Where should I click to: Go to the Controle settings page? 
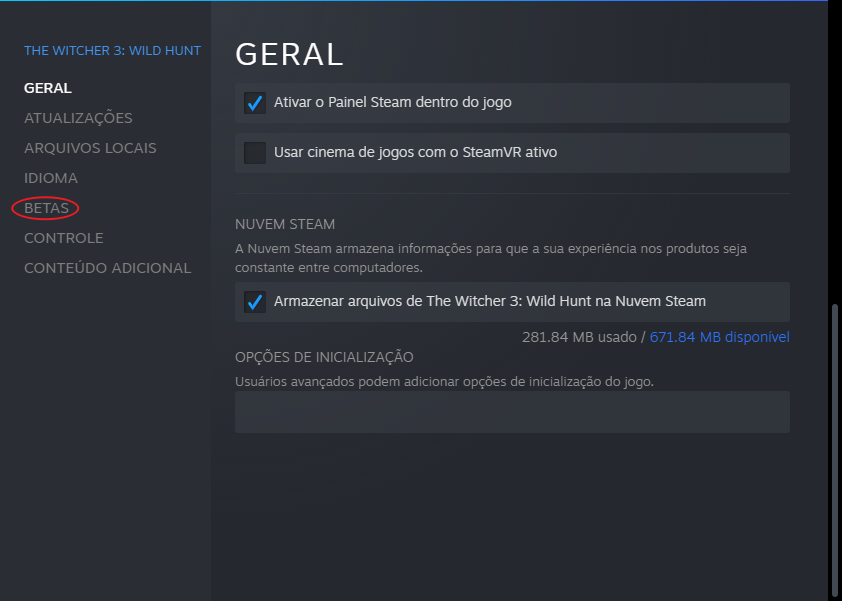pos(64,238)
